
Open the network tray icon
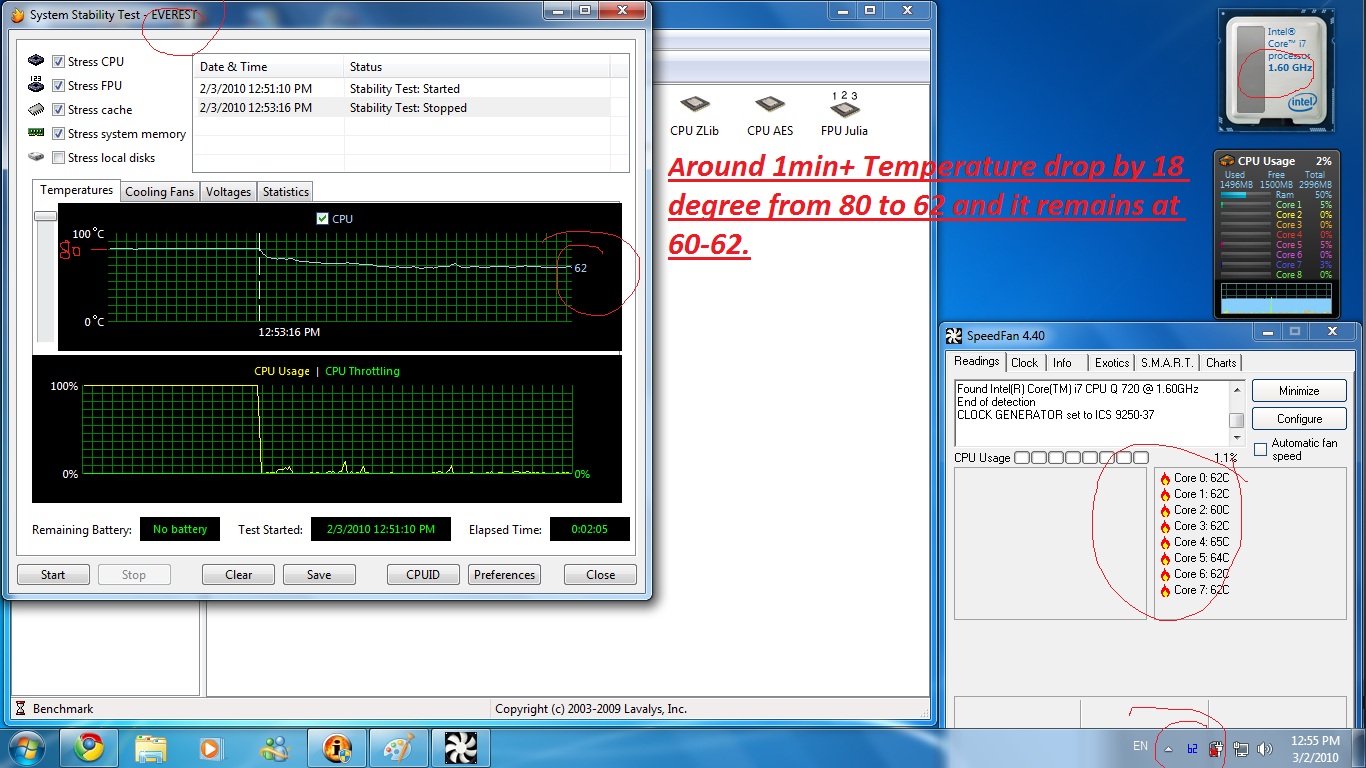[x=1240, y=748]
